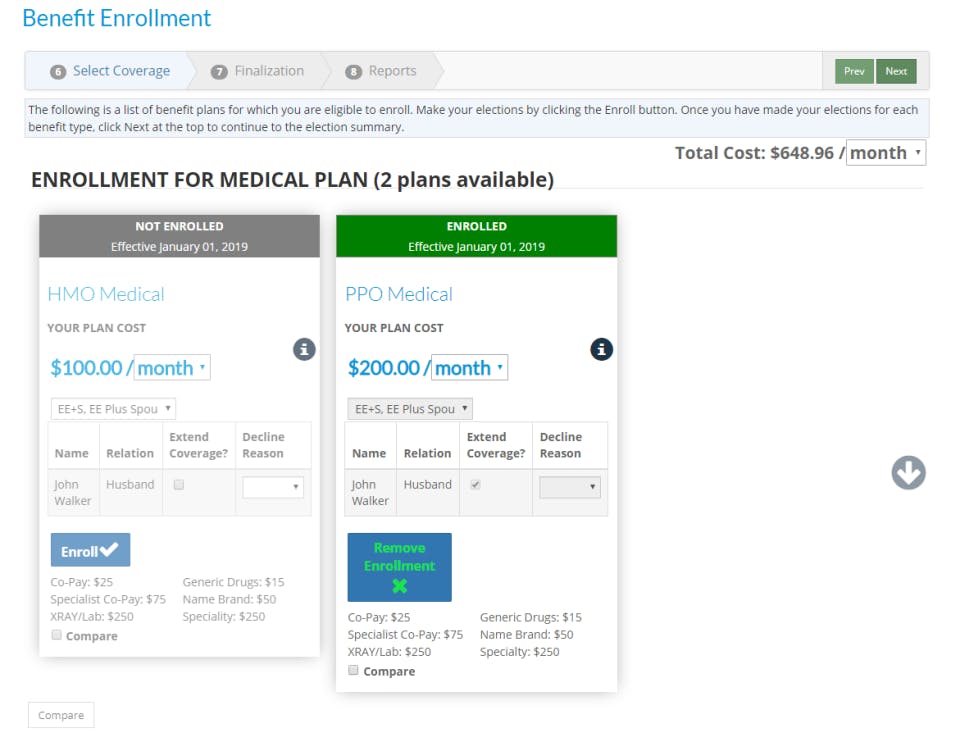Click the PPO Medical info icon
Screen dimensions: 960x733
point(601,349)
